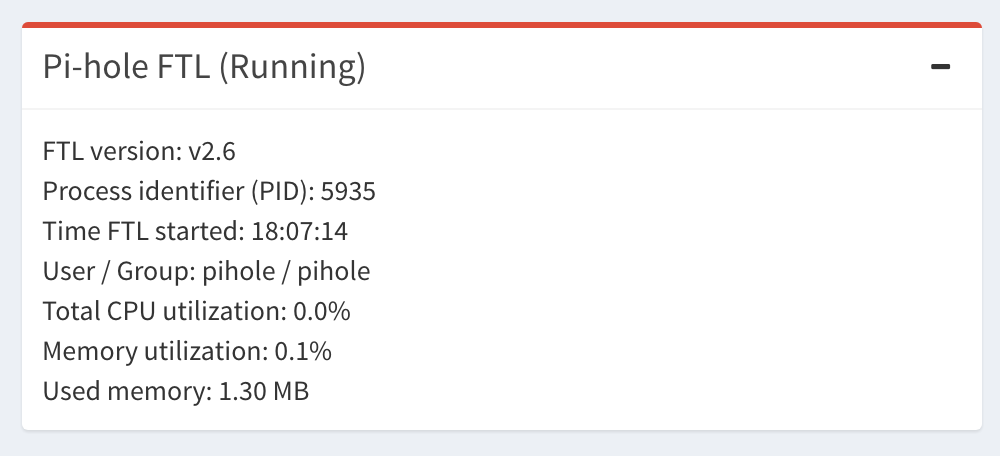Click the red top border of the panel
1000x456 pixels.
coord(500,24)
